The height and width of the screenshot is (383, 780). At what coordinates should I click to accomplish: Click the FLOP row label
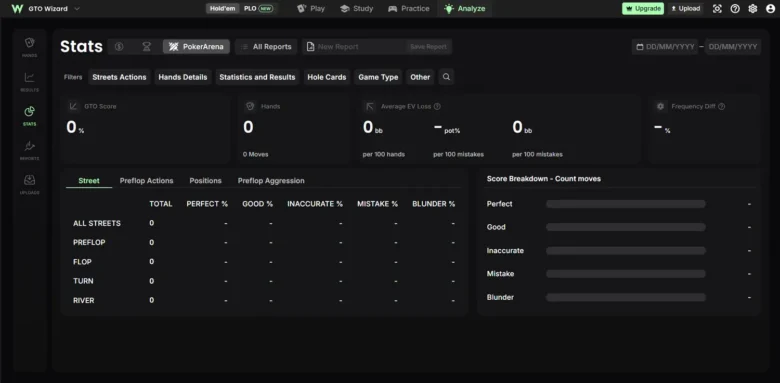click(x=82, y=262)
